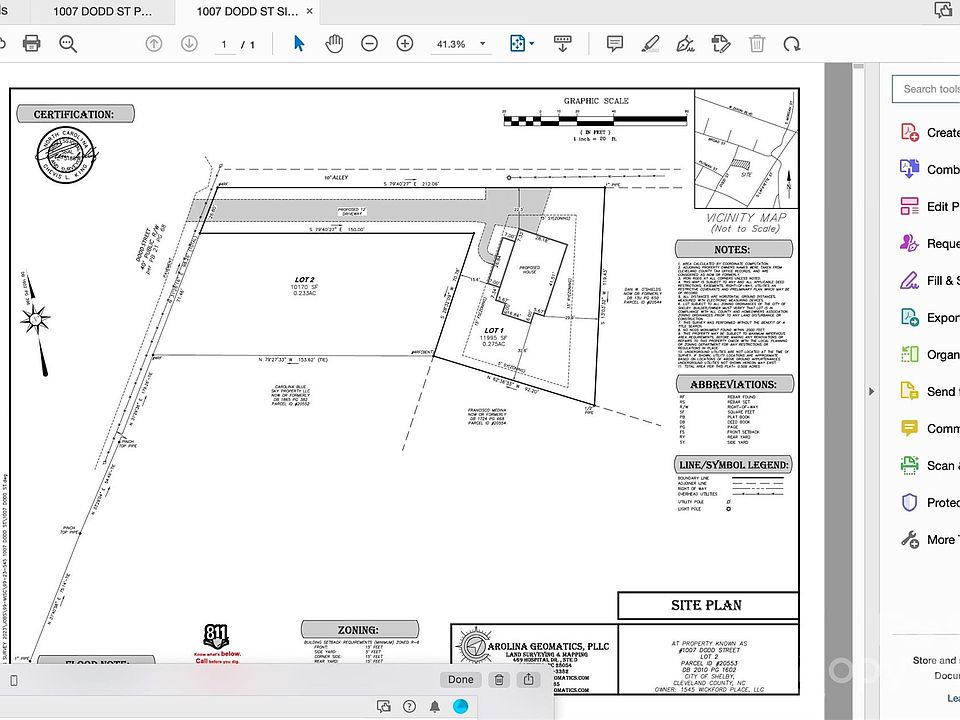Select the 1007 DODD ST SI... tab

coord(247,11)
